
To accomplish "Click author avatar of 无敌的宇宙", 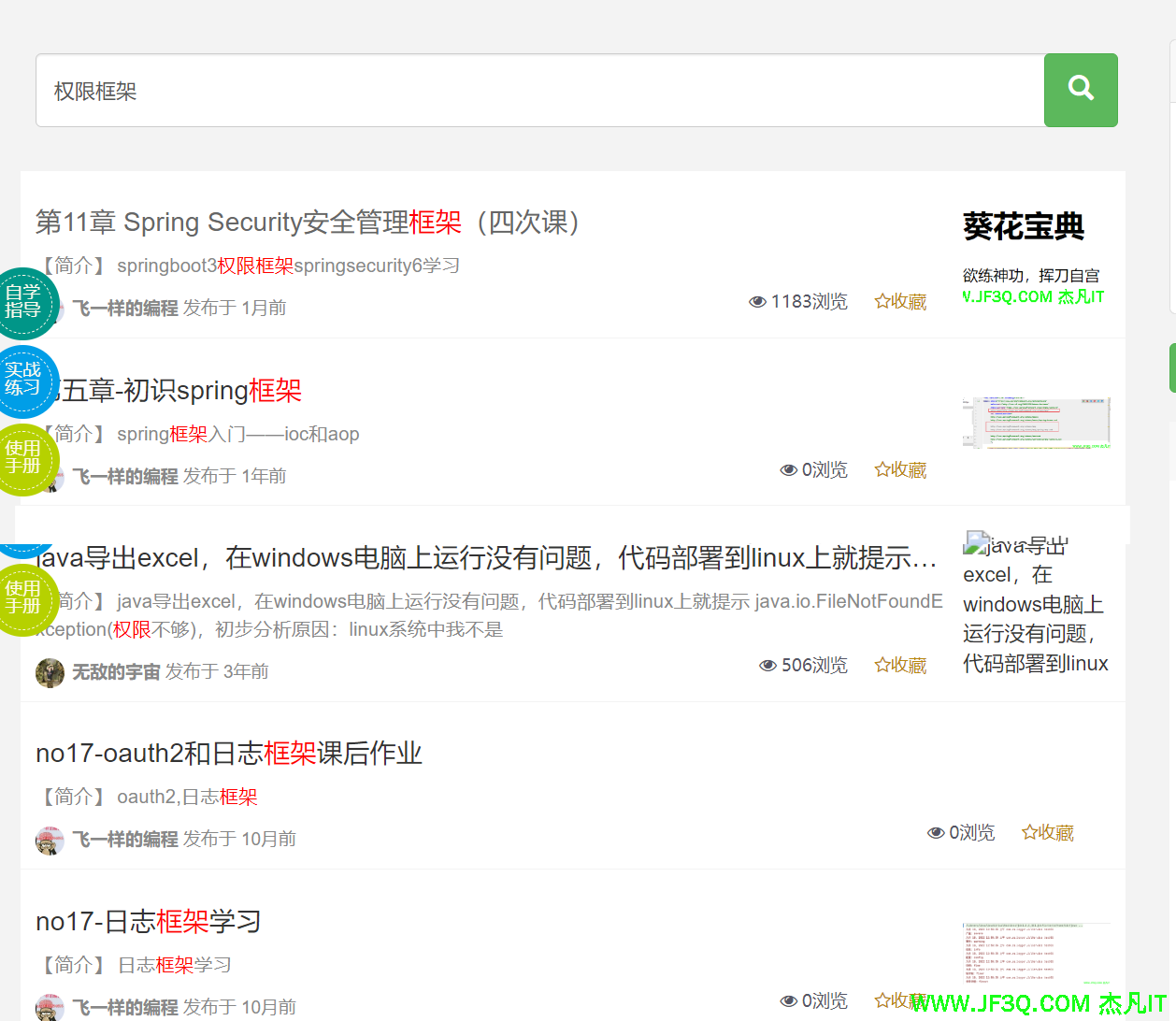I will (x=50, y=672).
